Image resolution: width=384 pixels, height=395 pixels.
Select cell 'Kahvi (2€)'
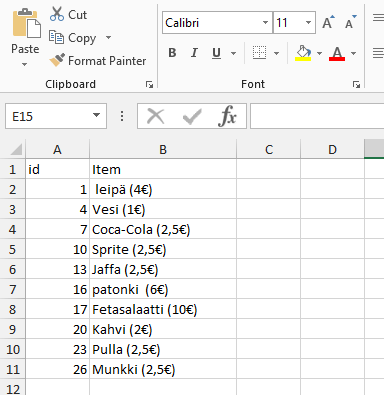(163, 329)
